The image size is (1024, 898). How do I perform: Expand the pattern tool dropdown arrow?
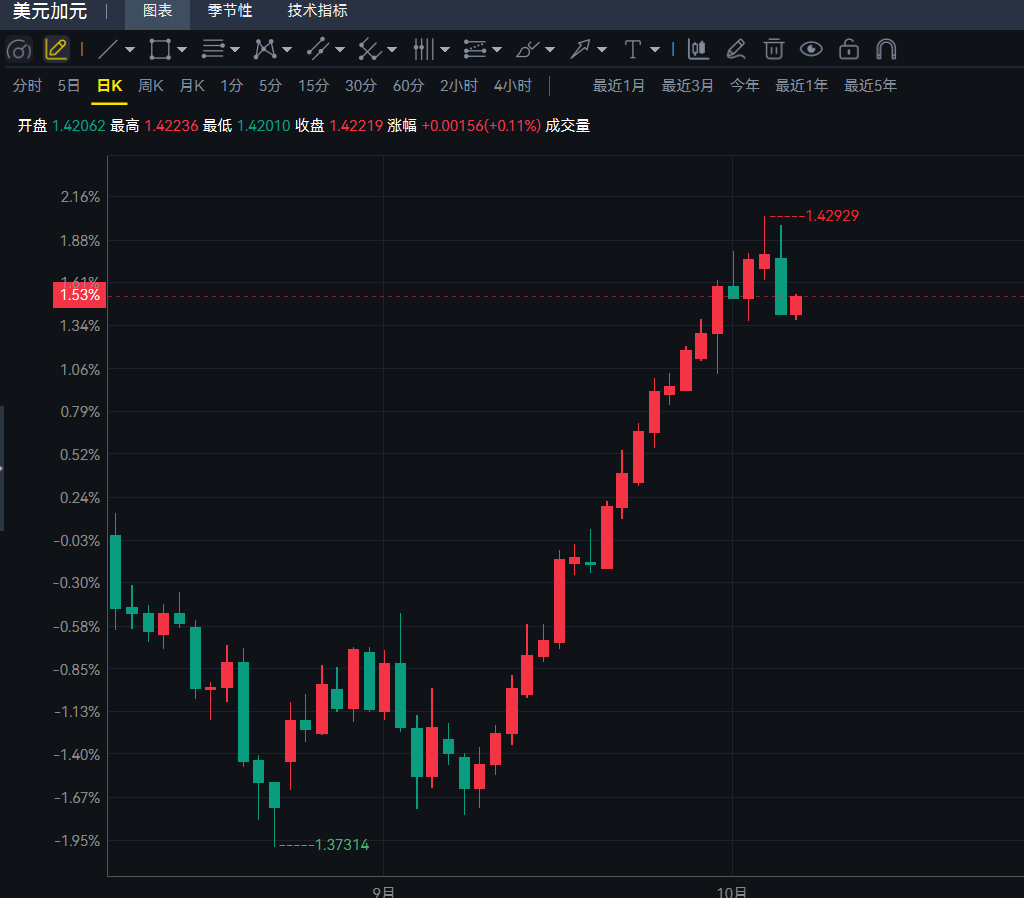pyautogui.click(x=287, y=50)
